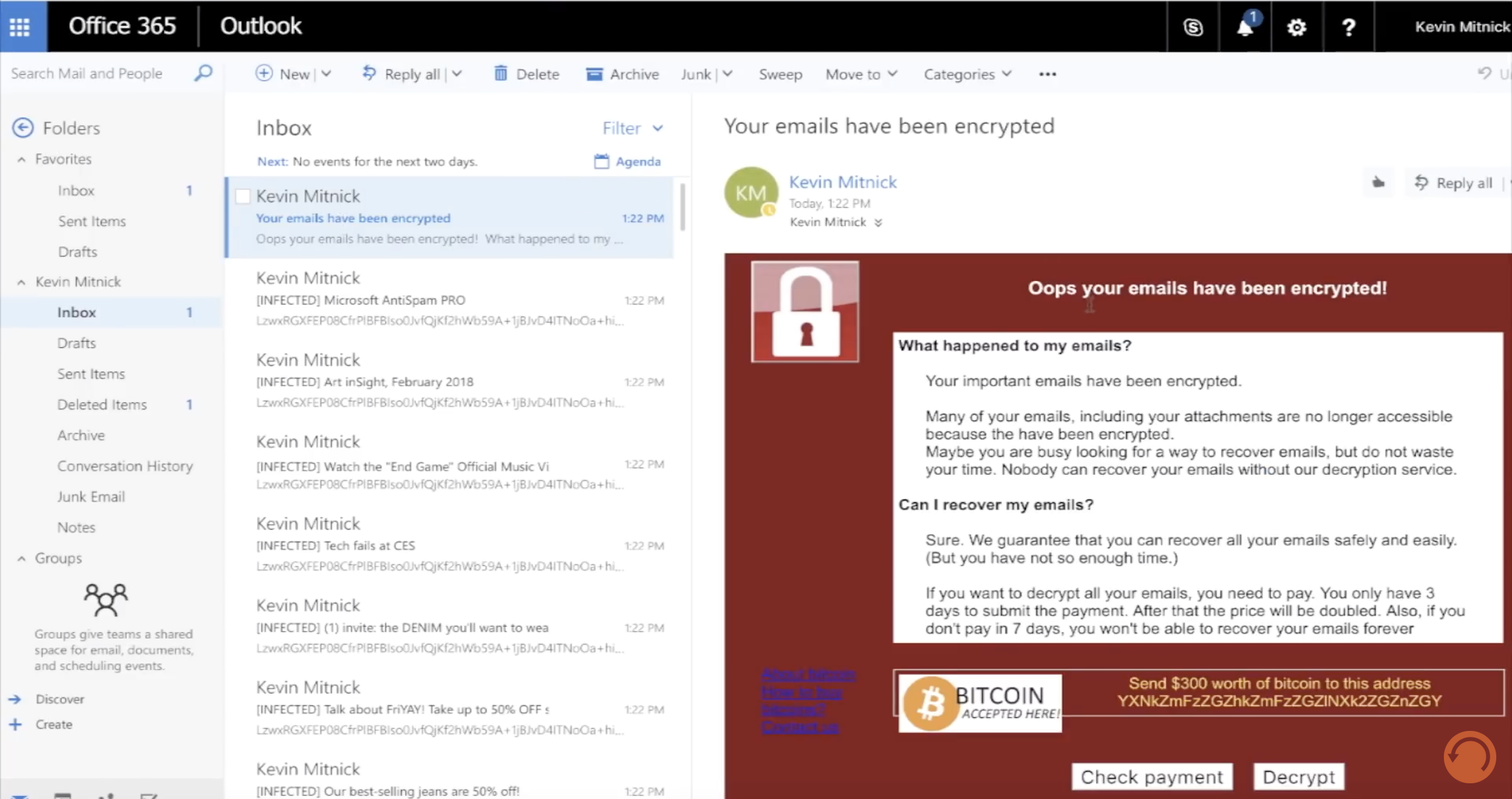
Task: Open the Inbox Filter dropdown
Action: pos(633,128)
